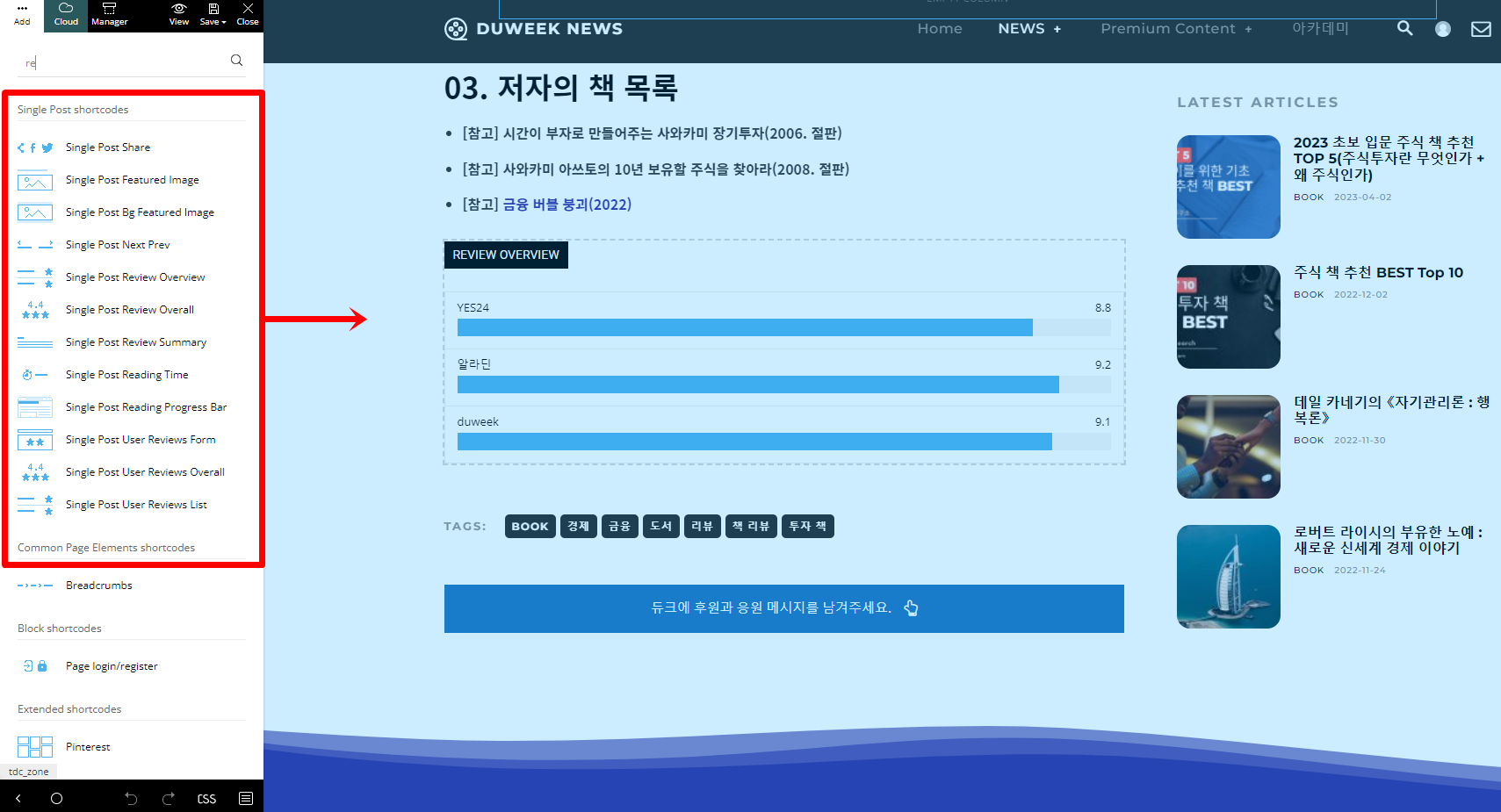This screenshot has height=812, width=1501.
Task: Select the Single Post Review Overall element
Action: point(132,310)
